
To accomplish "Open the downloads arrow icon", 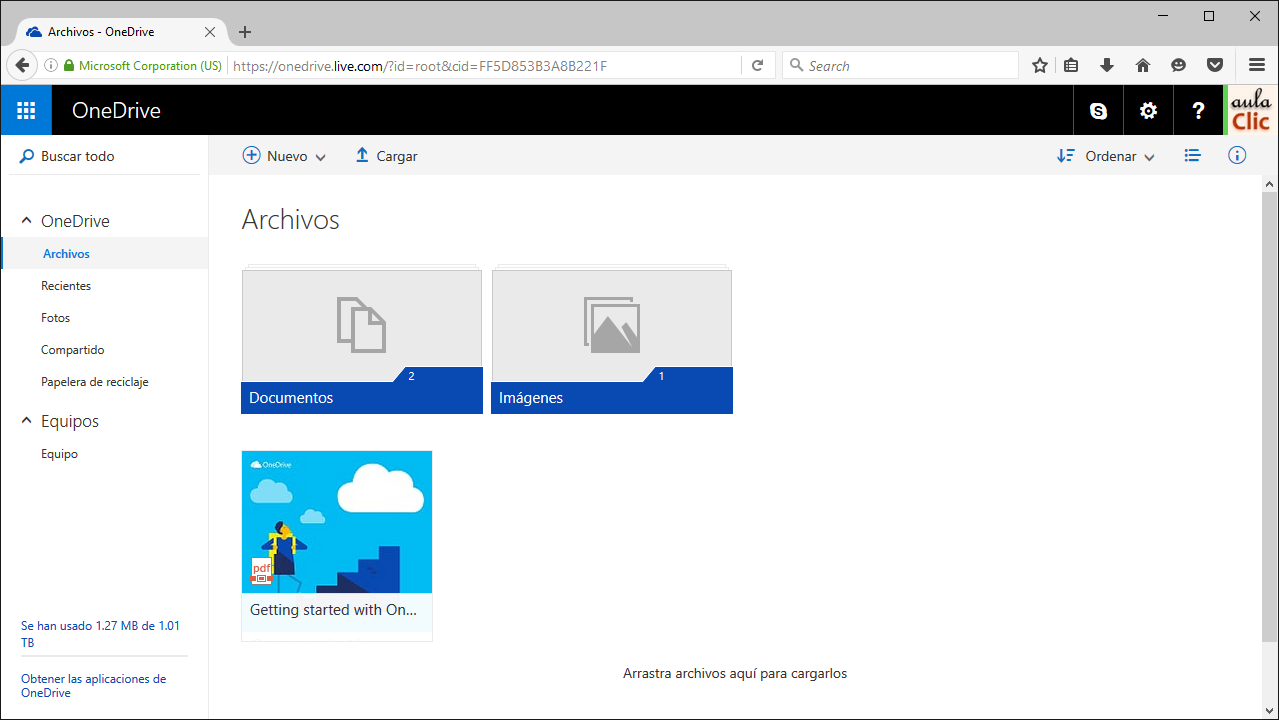I will [1107, 66].
